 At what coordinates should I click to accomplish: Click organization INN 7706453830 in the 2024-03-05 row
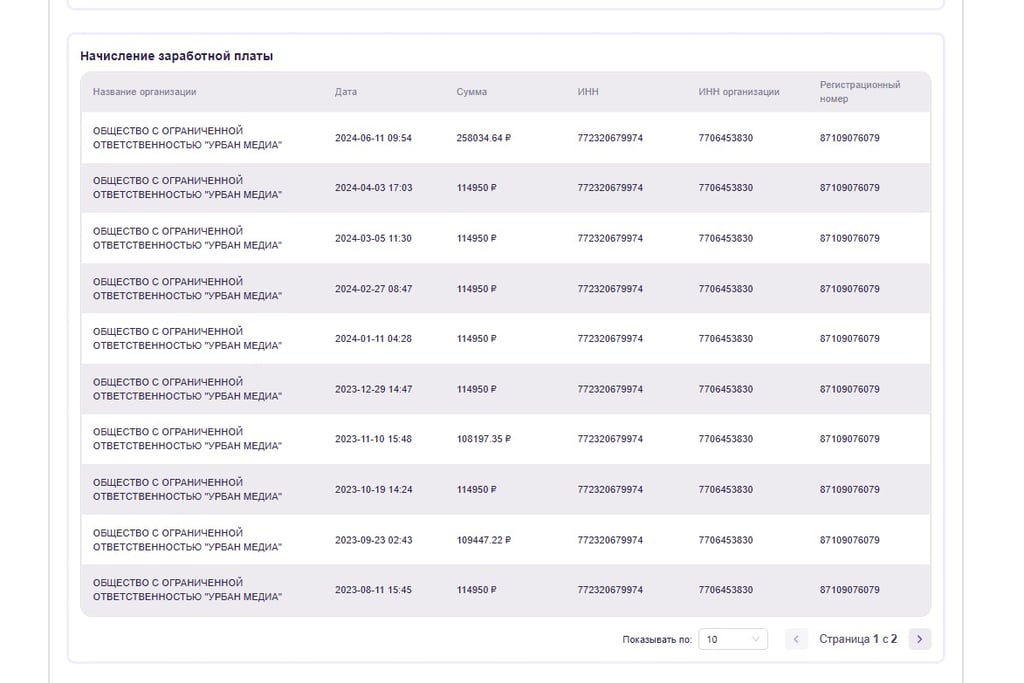[726, 238]
